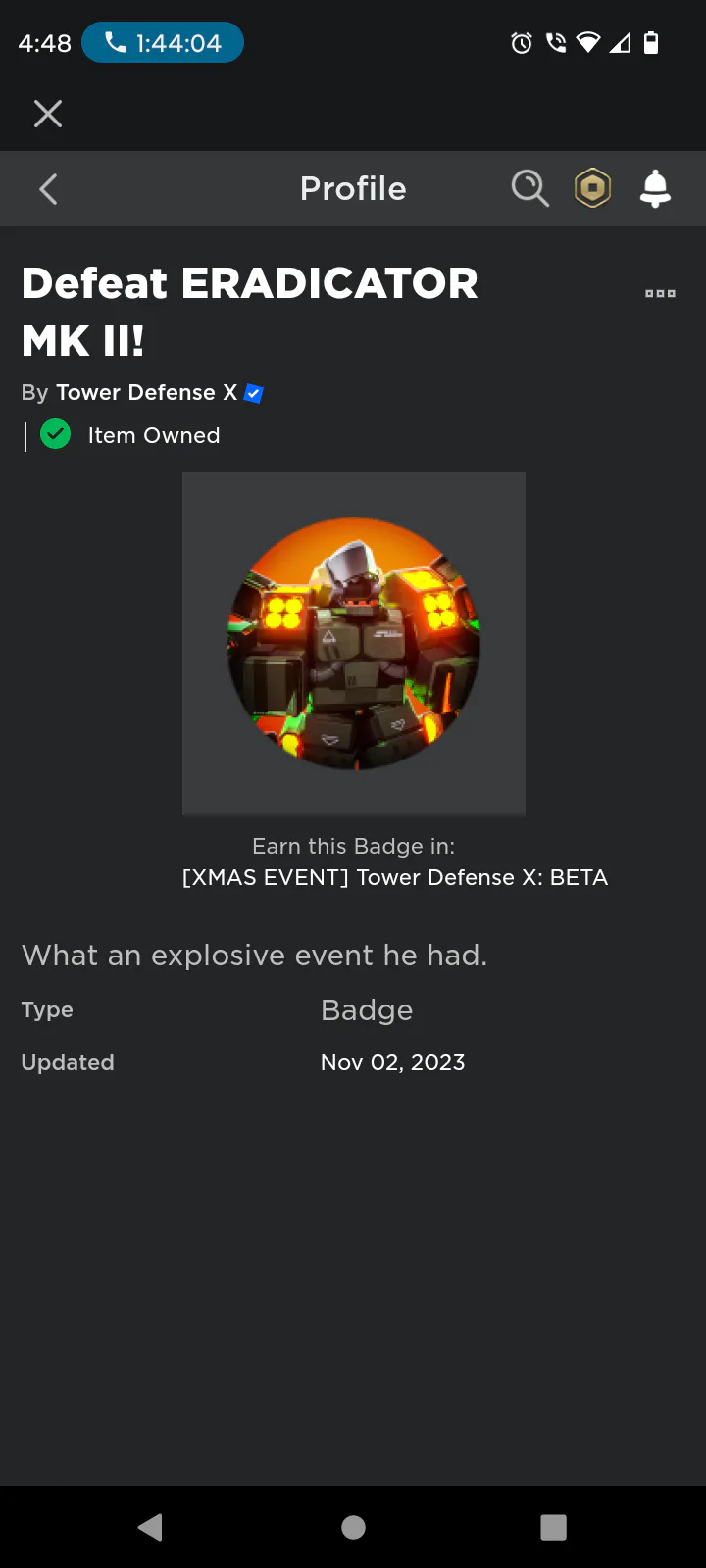The width and height of the screenshot is (706, 1568).
Task: Tap the Wi-Fi status icon
Action: coord(588,43)
